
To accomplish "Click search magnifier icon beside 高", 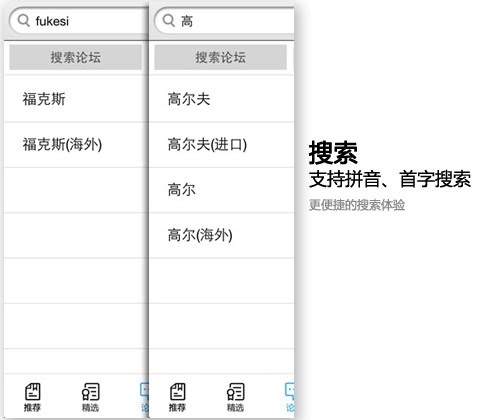I will pos(169,21).
